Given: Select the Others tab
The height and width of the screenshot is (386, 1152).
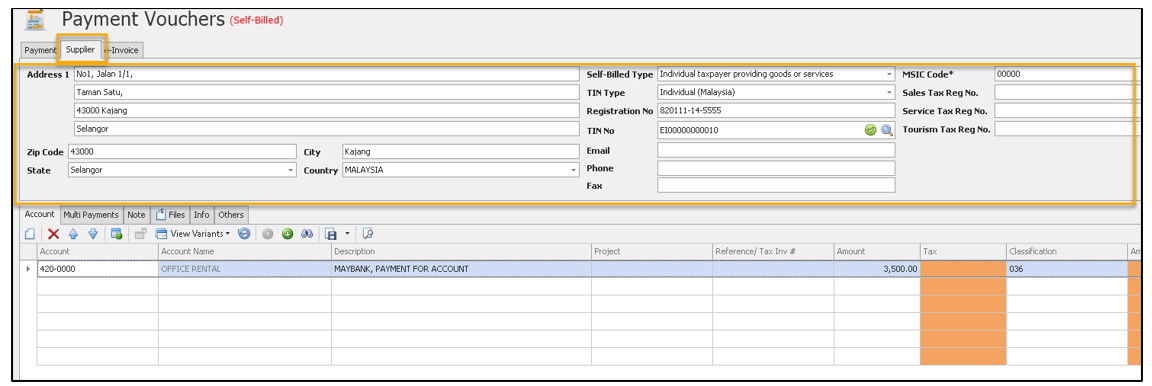Looking at the screenshot, I should (x=231, y=215).
